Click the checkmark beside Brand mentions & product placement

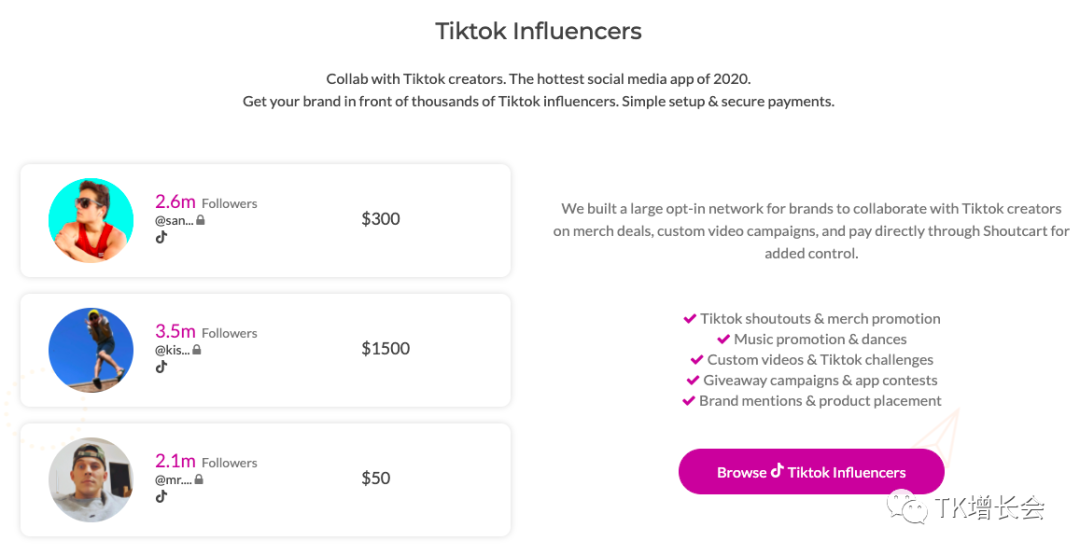688,401
